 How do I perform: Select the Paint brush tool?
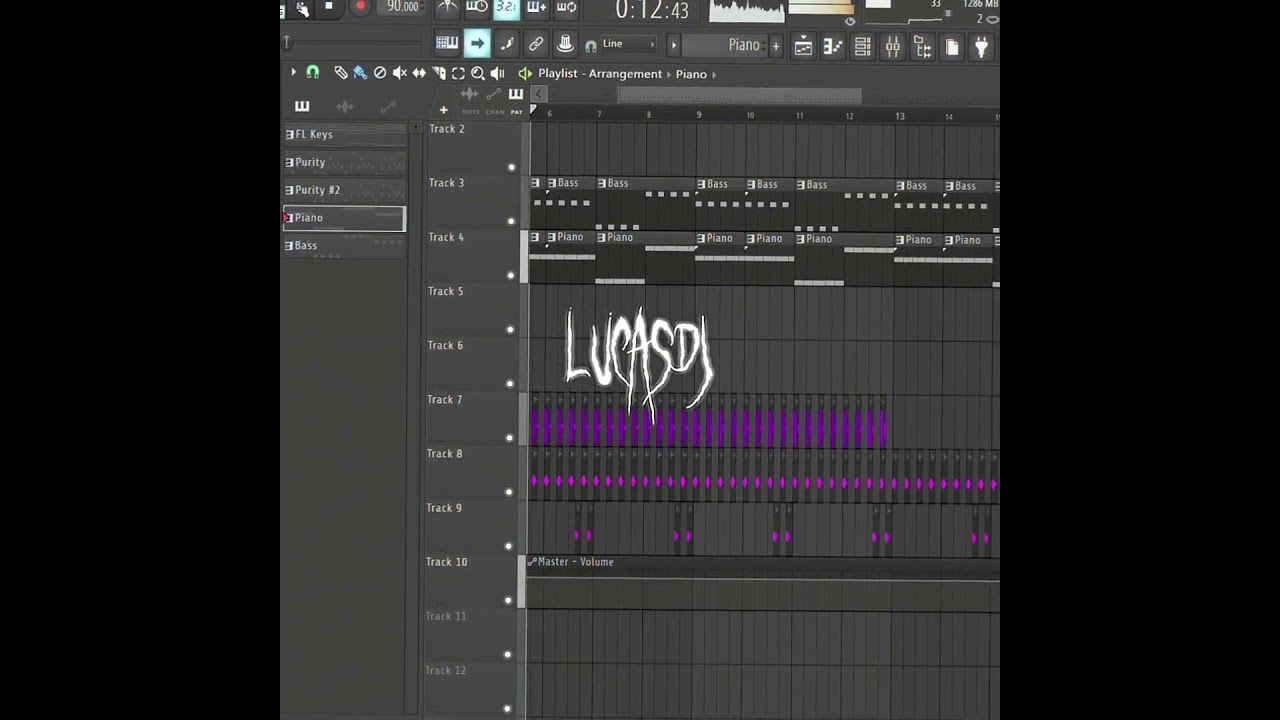[360, 73]
